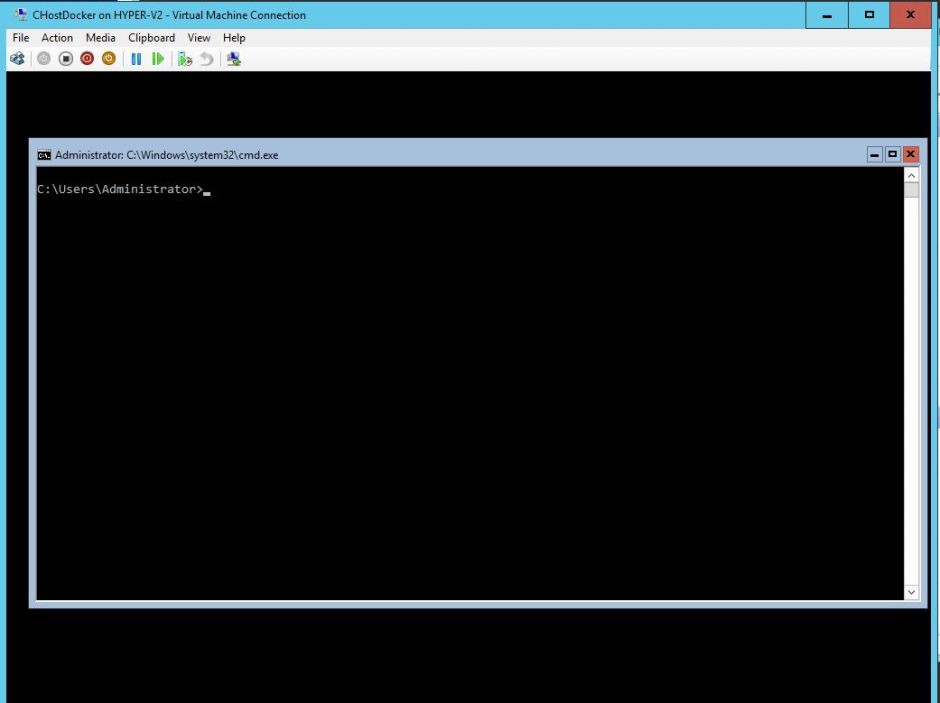Open the File menu
Image resolution: width=940 pixels, height=703 pixels.
(x=20, y=38)
